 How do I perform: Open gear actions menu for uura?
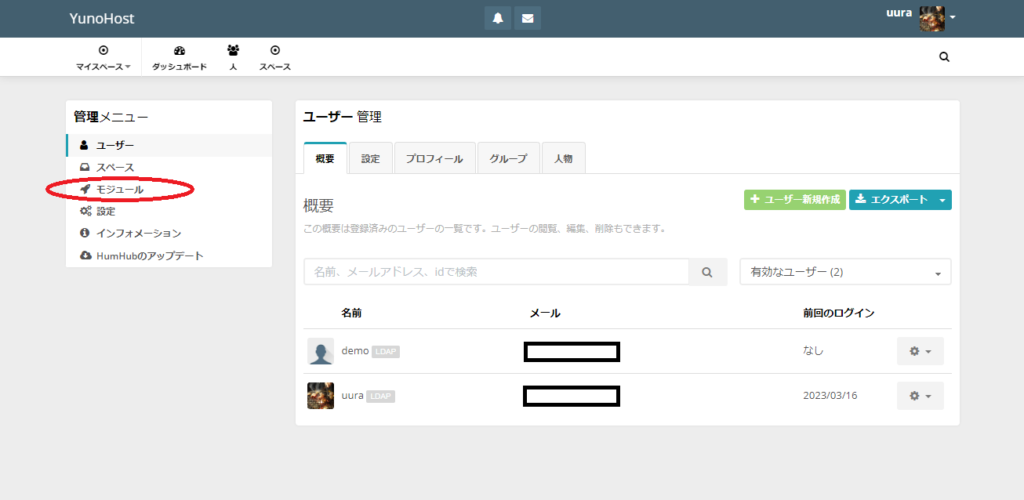tap(920, 396)
